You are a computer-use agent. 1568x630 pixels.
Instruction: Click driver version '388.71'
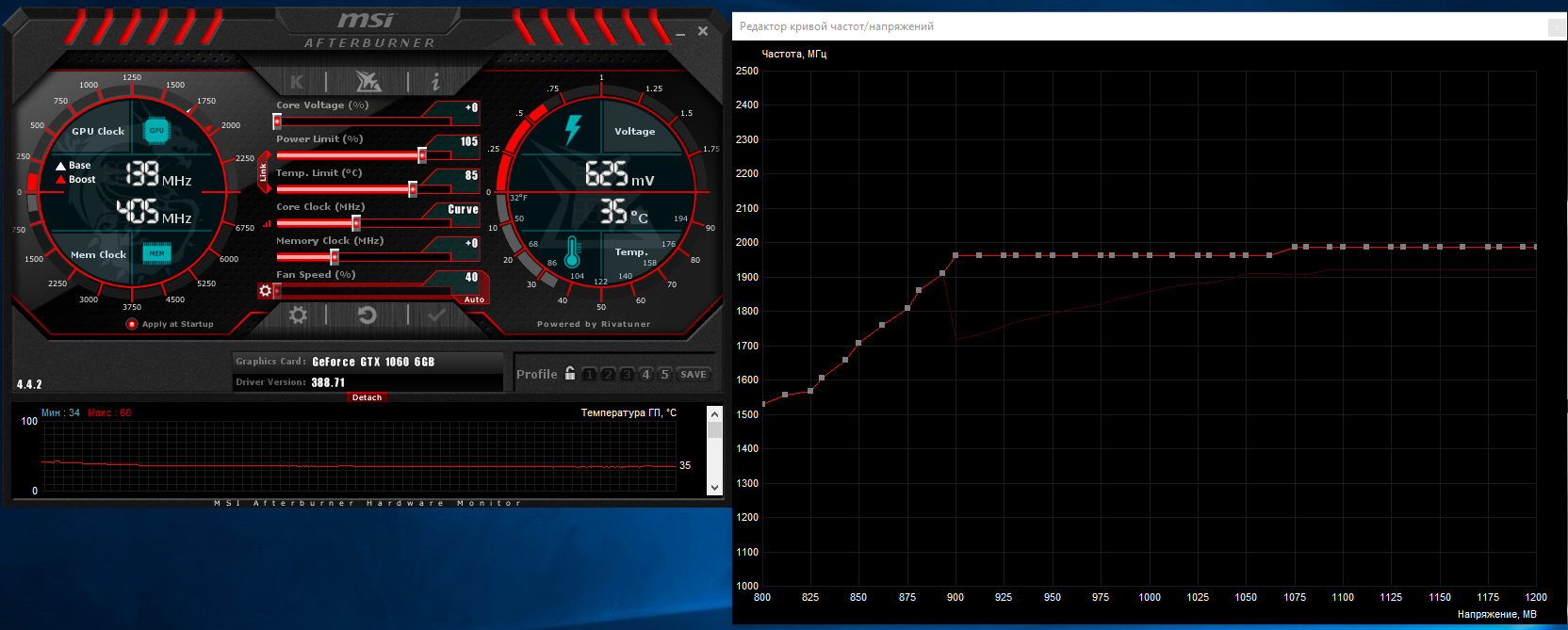pyautogui.click(x=328, y=382)
